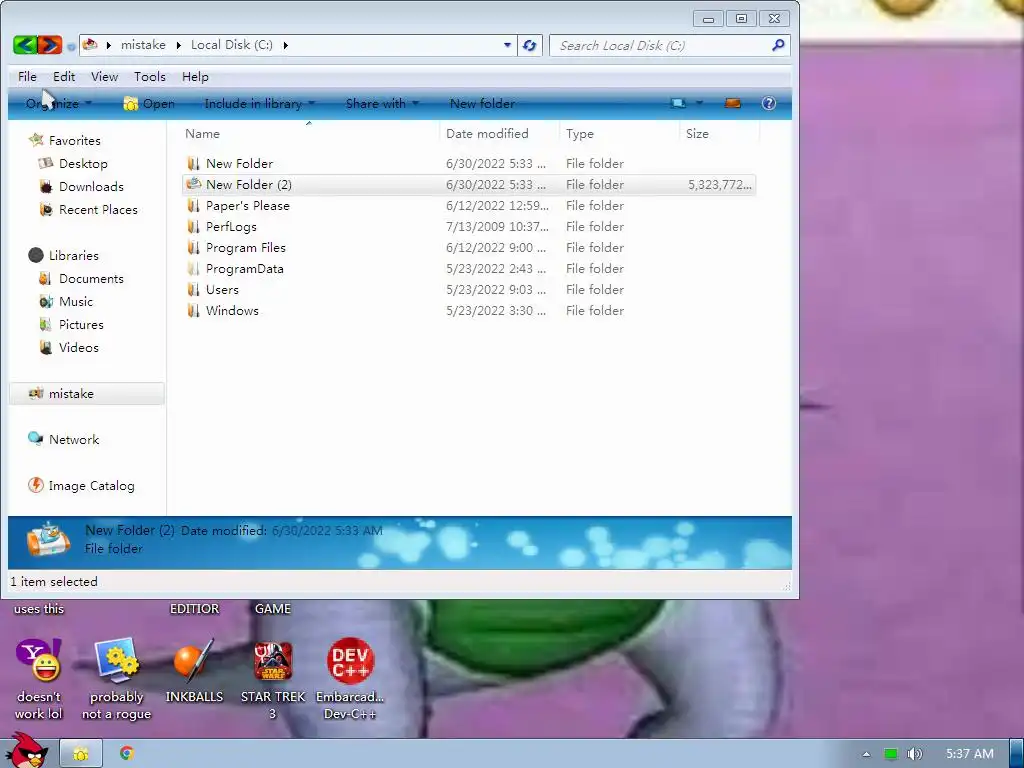
Task: Click the volume speaker tray icon
Action: [914, 754]
